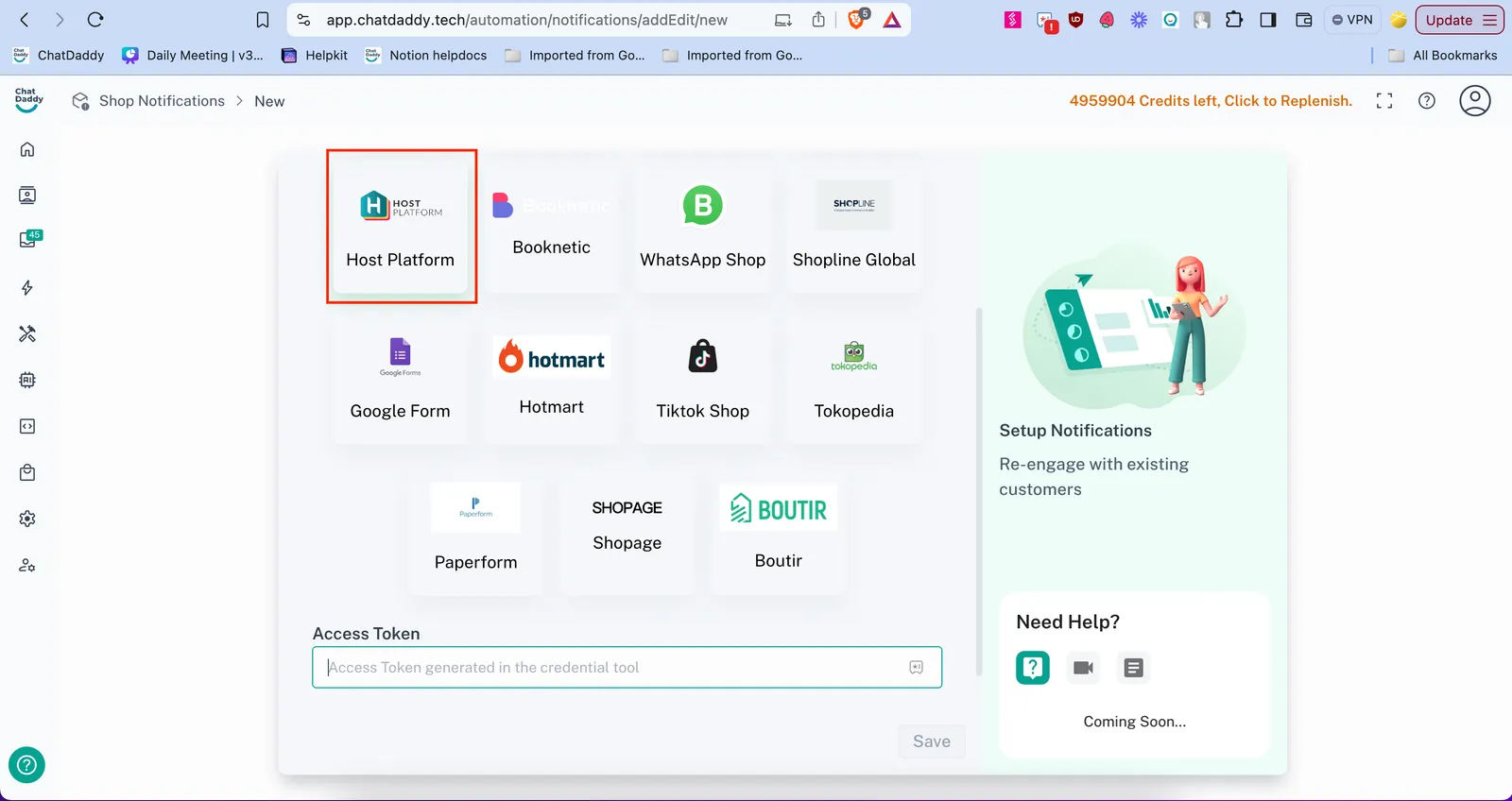The height and width of the screenshot is (801, 1512).
Task: Click the browser Update menu button
Action: [1459, 20]
